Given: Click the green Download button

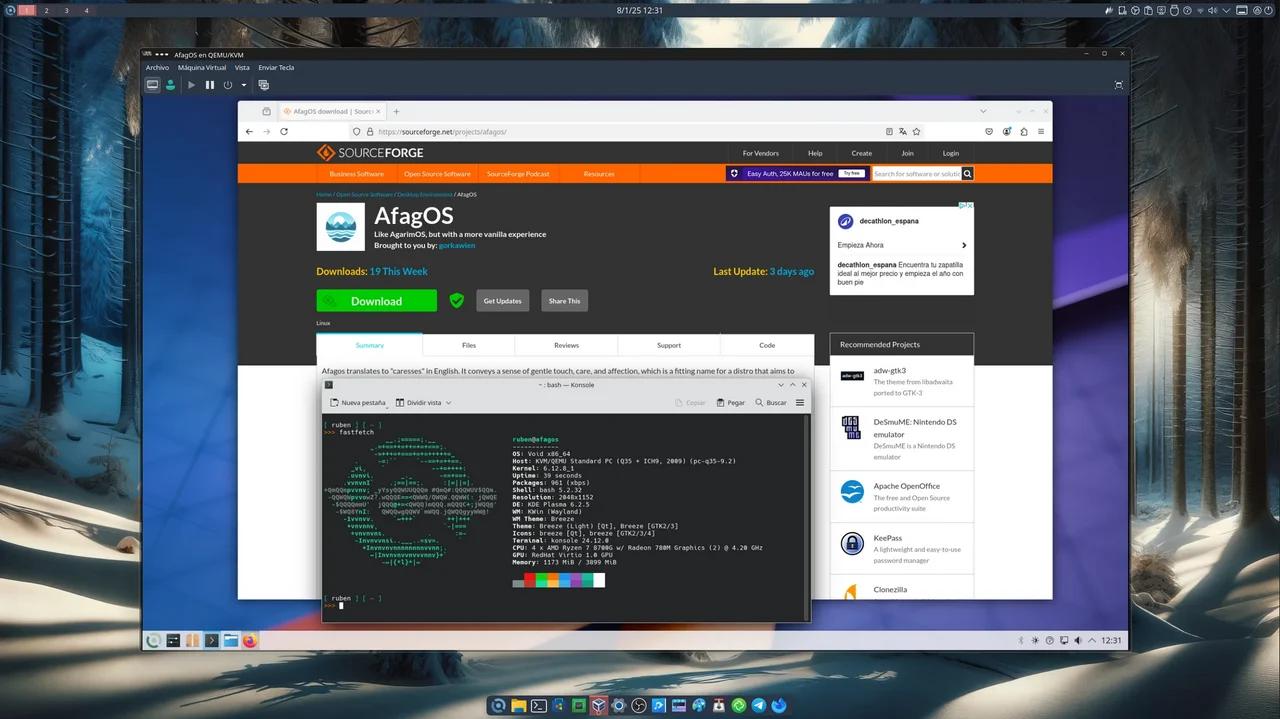Looking at the screenshot, I should coord(377,301).
